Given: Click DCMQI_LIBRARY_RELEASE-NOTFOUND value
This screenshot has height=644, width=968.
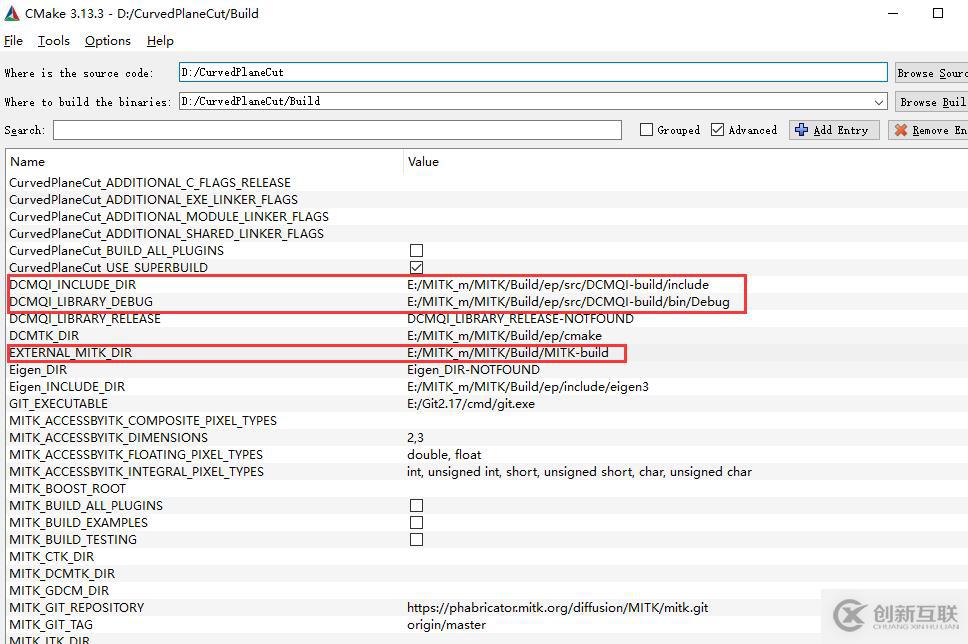Looking at the screenshot, I should tap(520, 319).
